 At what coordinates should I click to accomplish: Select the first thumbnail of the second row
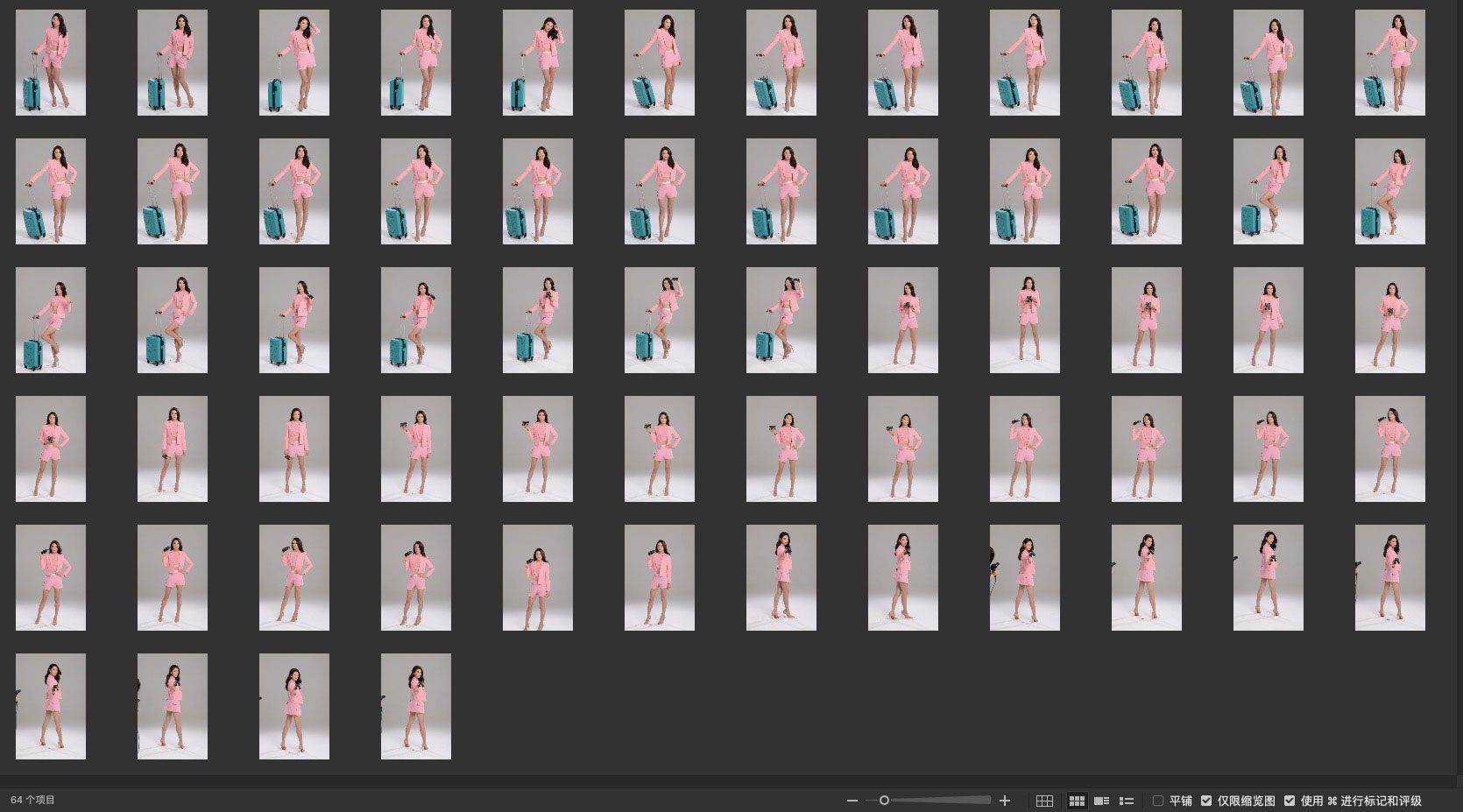pyautogui.click(x=51, y=191)
